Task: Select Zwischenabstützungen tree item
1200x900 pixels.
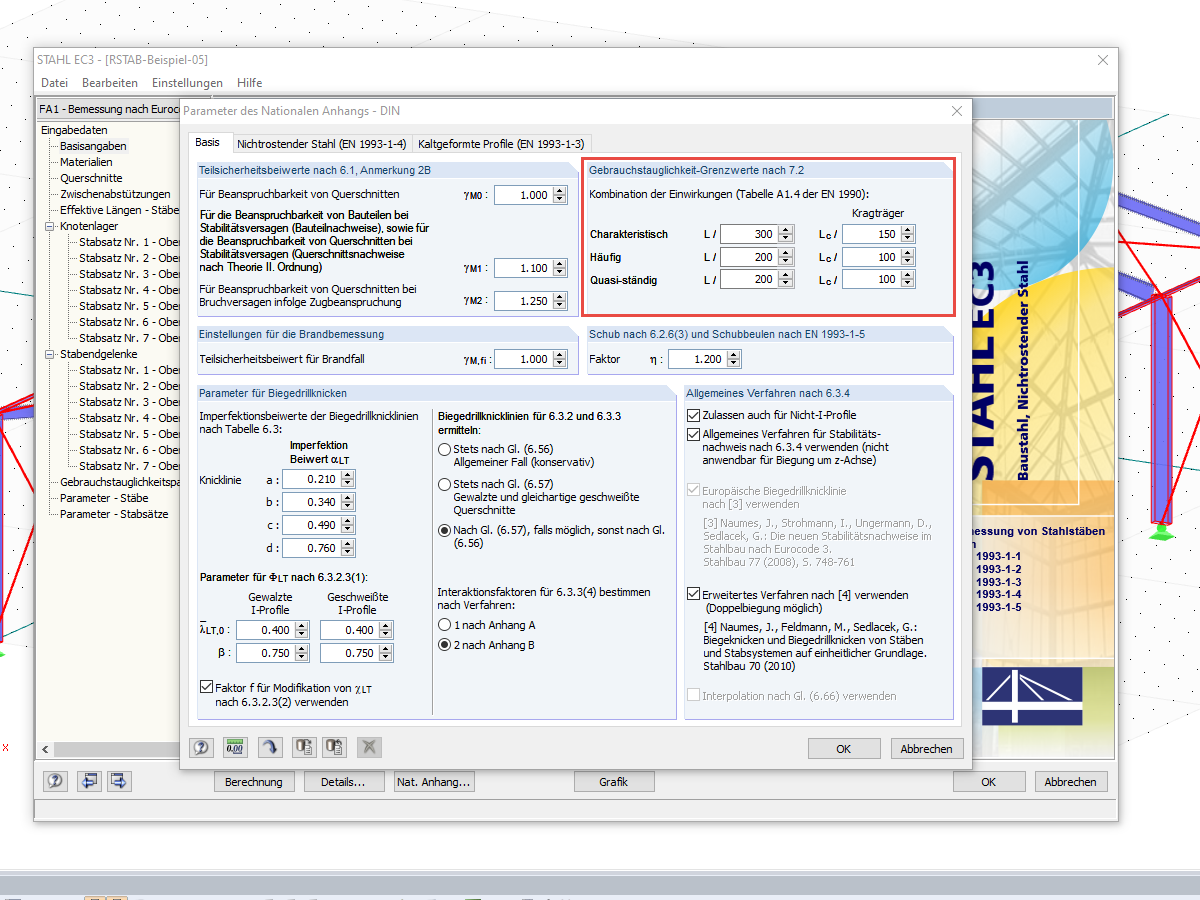Action: (115, 194)
